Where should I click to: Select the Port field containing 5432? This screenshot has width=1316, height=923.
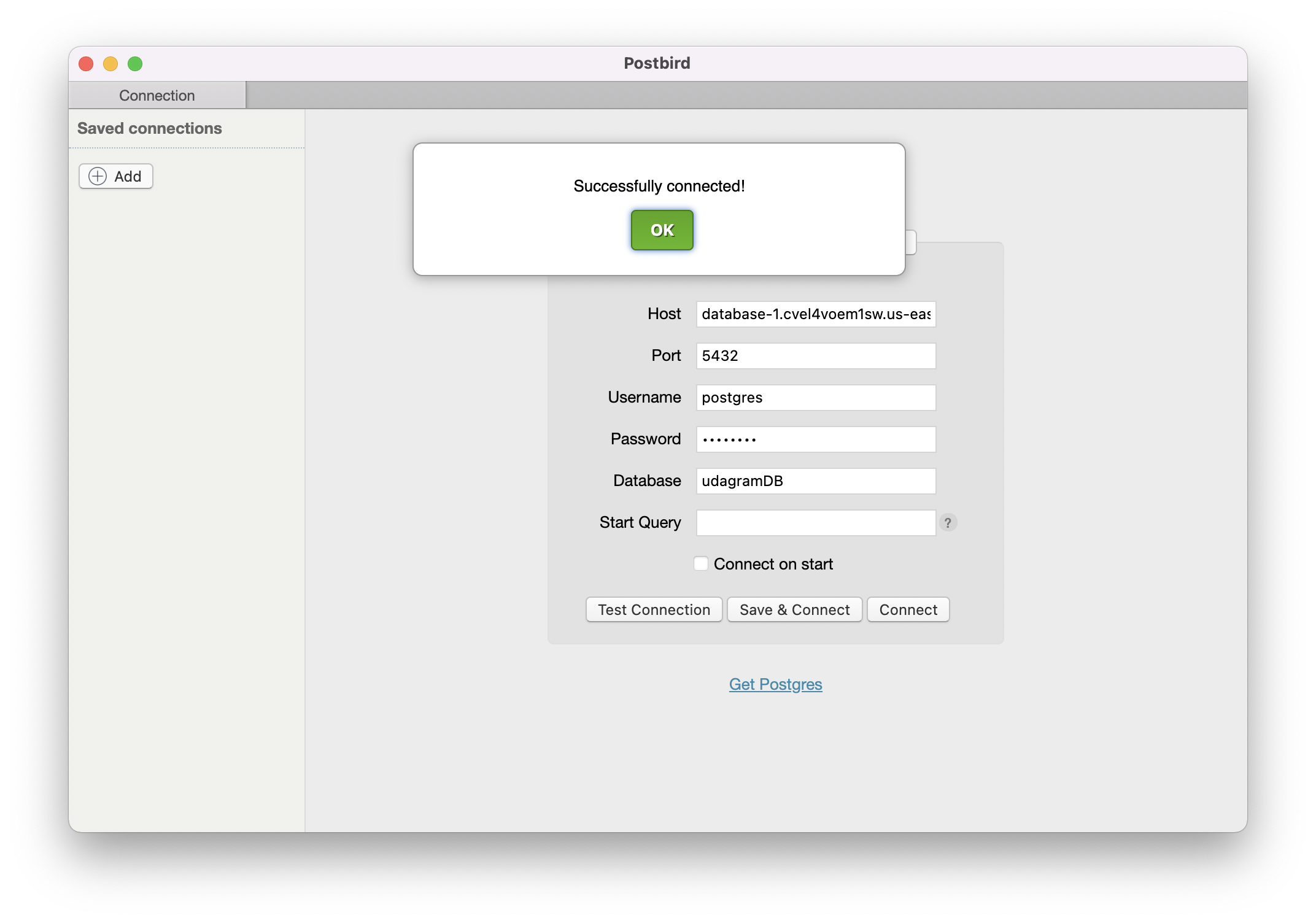(x=815, y=355)
